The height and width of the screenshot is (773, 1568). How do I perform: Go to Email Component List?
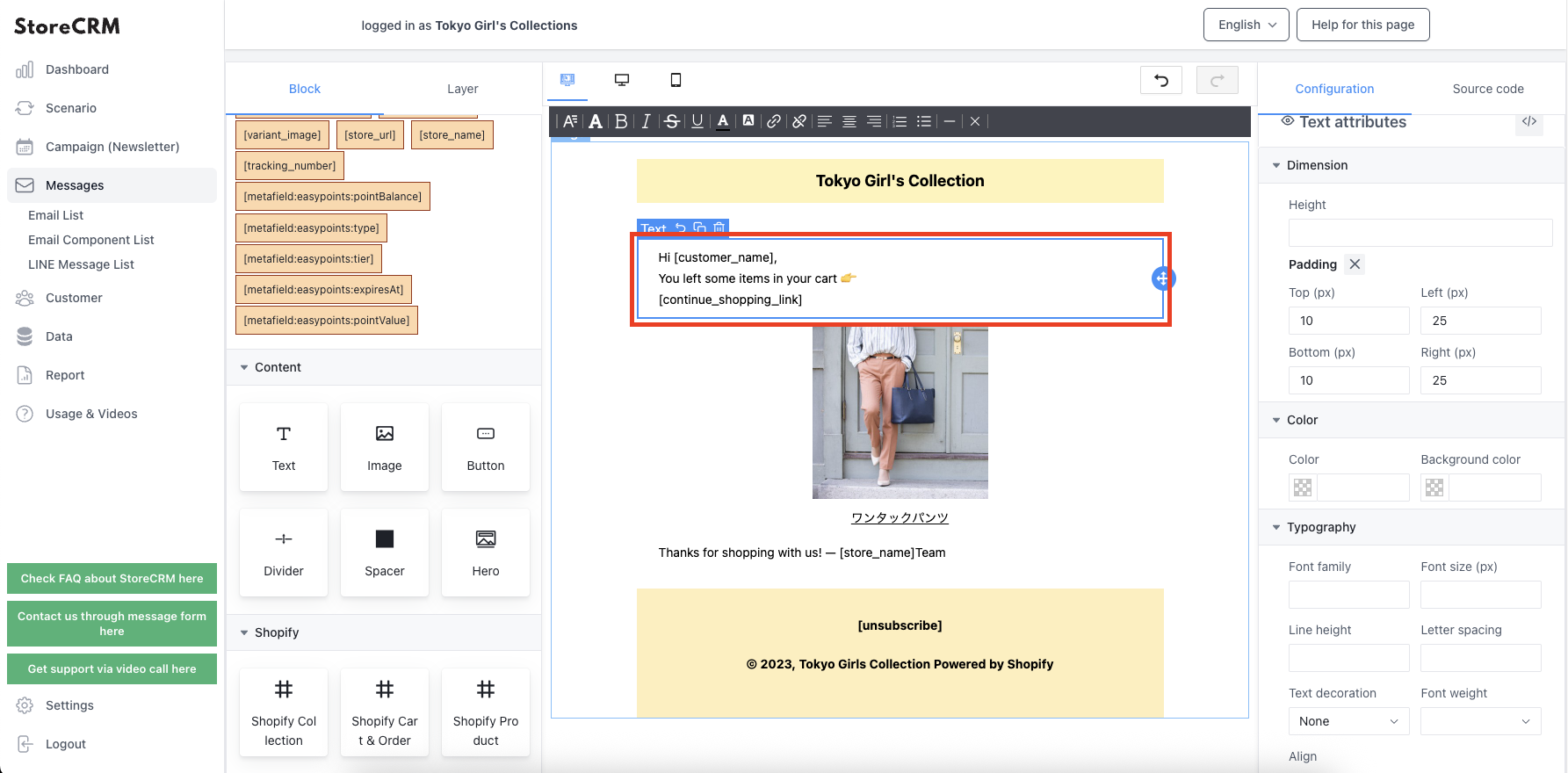(x=91, y=240)
